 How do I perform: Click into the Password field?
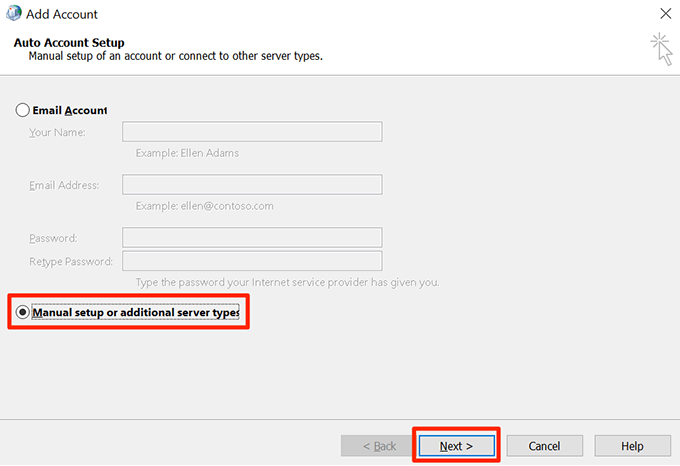pyautogui.click(x=252, y=238)
